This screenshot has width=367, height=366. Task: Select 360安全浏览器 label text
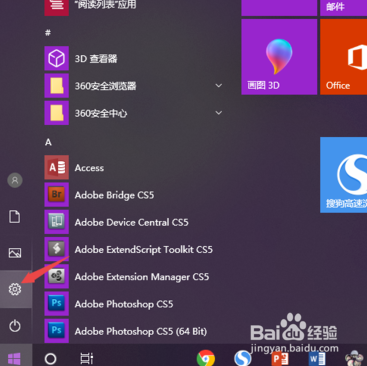coord(105,86)
